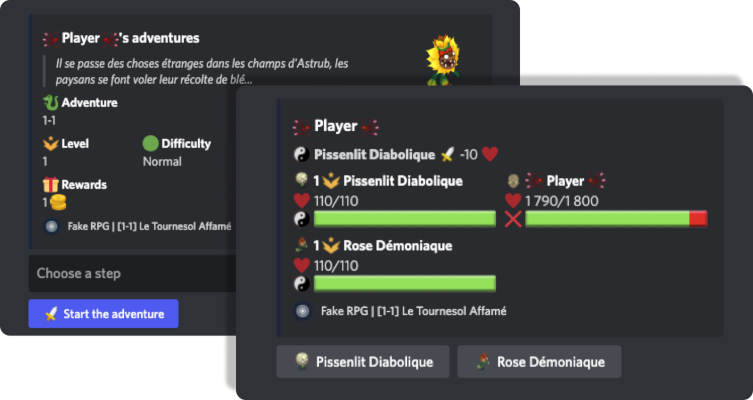Click the red heart after -10 damage
This screenshot has width=753, height=400.
coord(489,154)
